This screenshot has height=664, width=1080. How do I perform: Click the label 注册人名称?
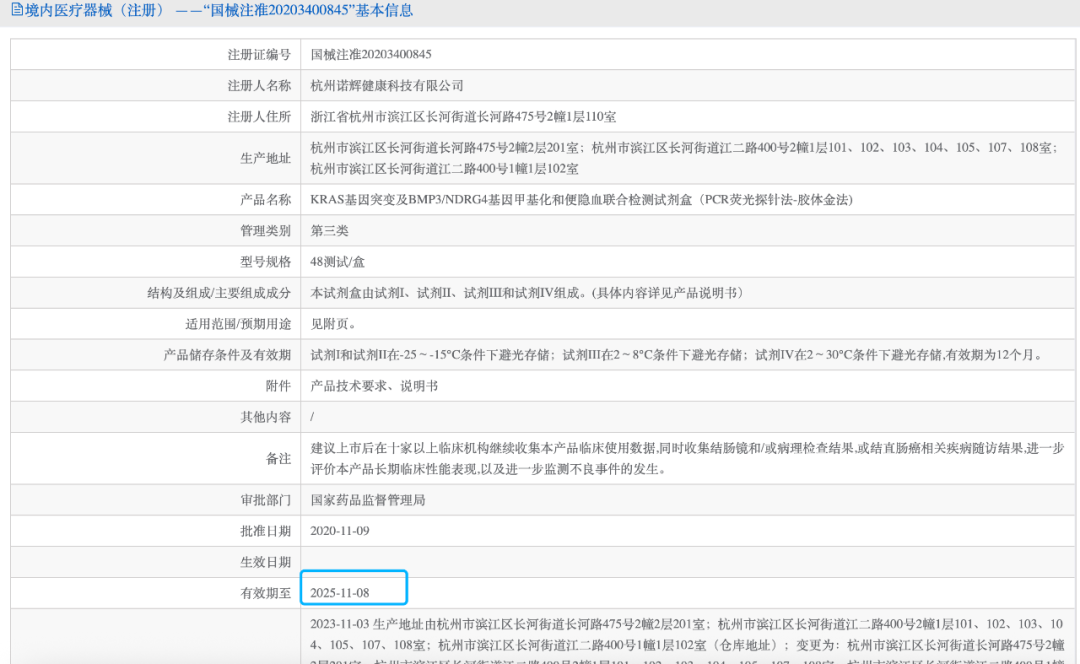click(x=259, y=85)
